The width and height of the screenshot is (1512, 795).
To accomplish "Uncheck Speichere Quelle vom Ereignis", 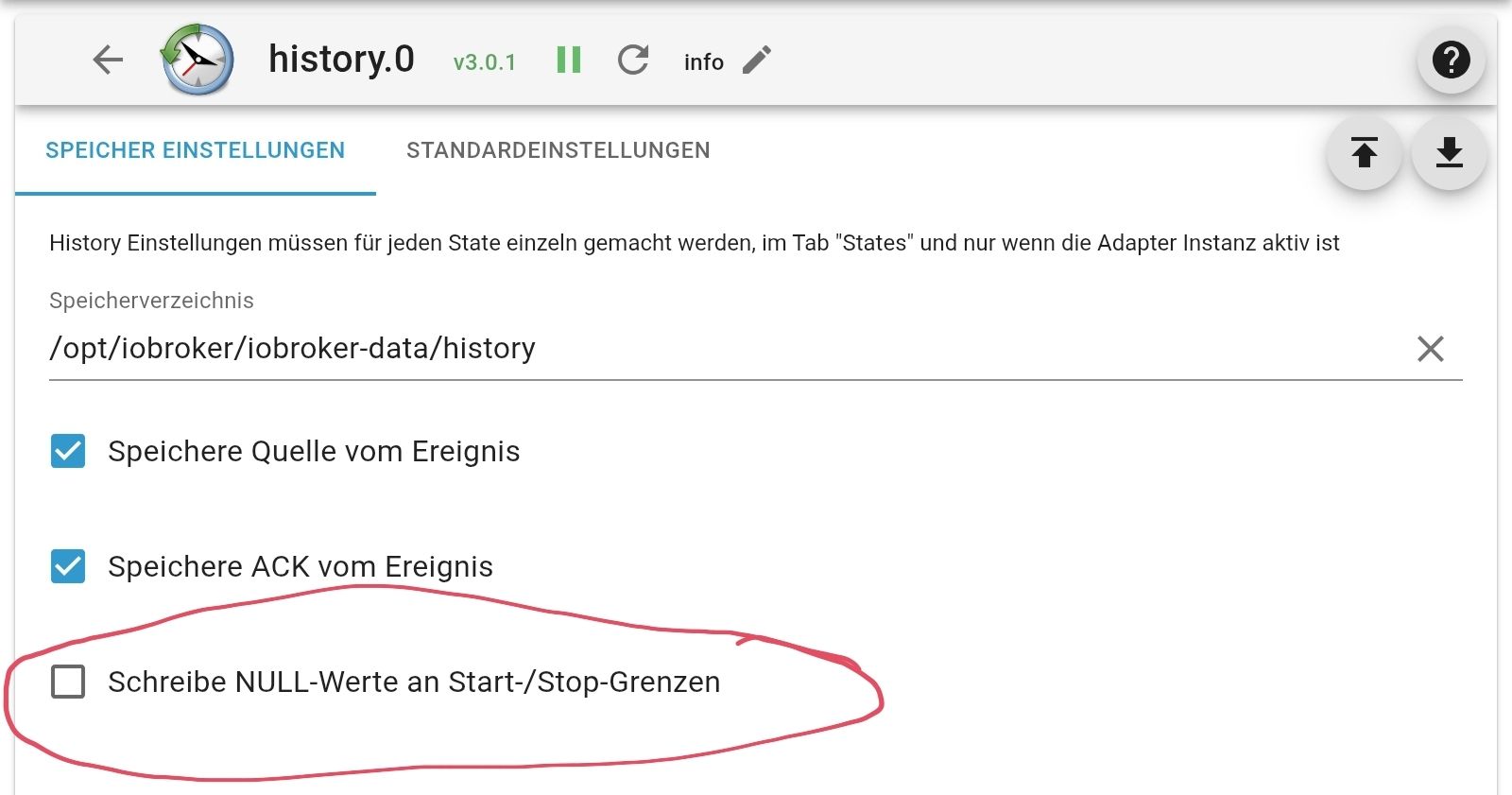I will coord(68,451).
